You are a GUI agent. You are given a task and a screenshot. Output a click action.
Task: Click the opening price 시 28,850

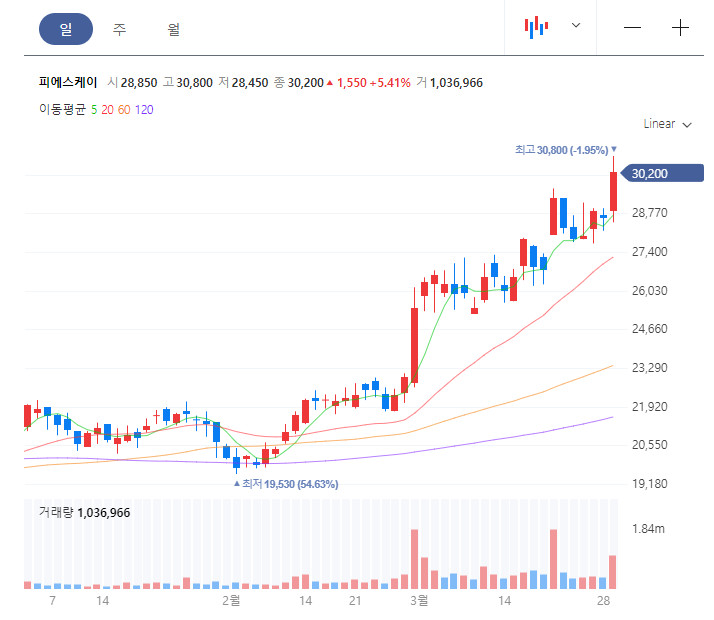click(132, 83)
